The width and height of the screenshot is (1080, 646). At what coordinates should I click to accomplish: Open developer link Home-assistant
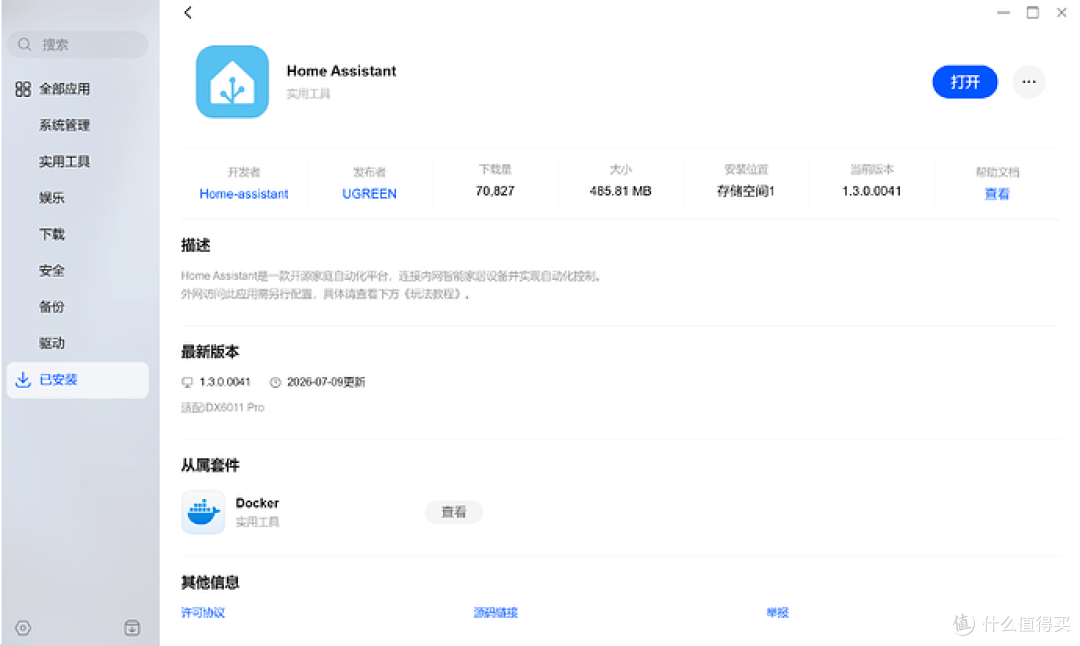[x=244, y=194]
